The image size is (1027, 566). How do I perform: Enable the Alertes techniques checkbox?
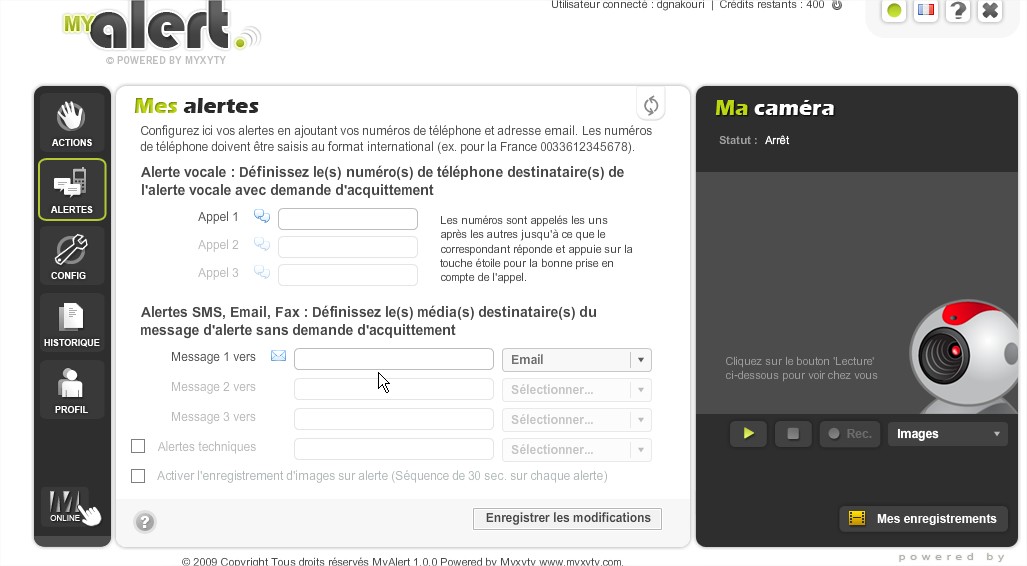click(138, 447)
